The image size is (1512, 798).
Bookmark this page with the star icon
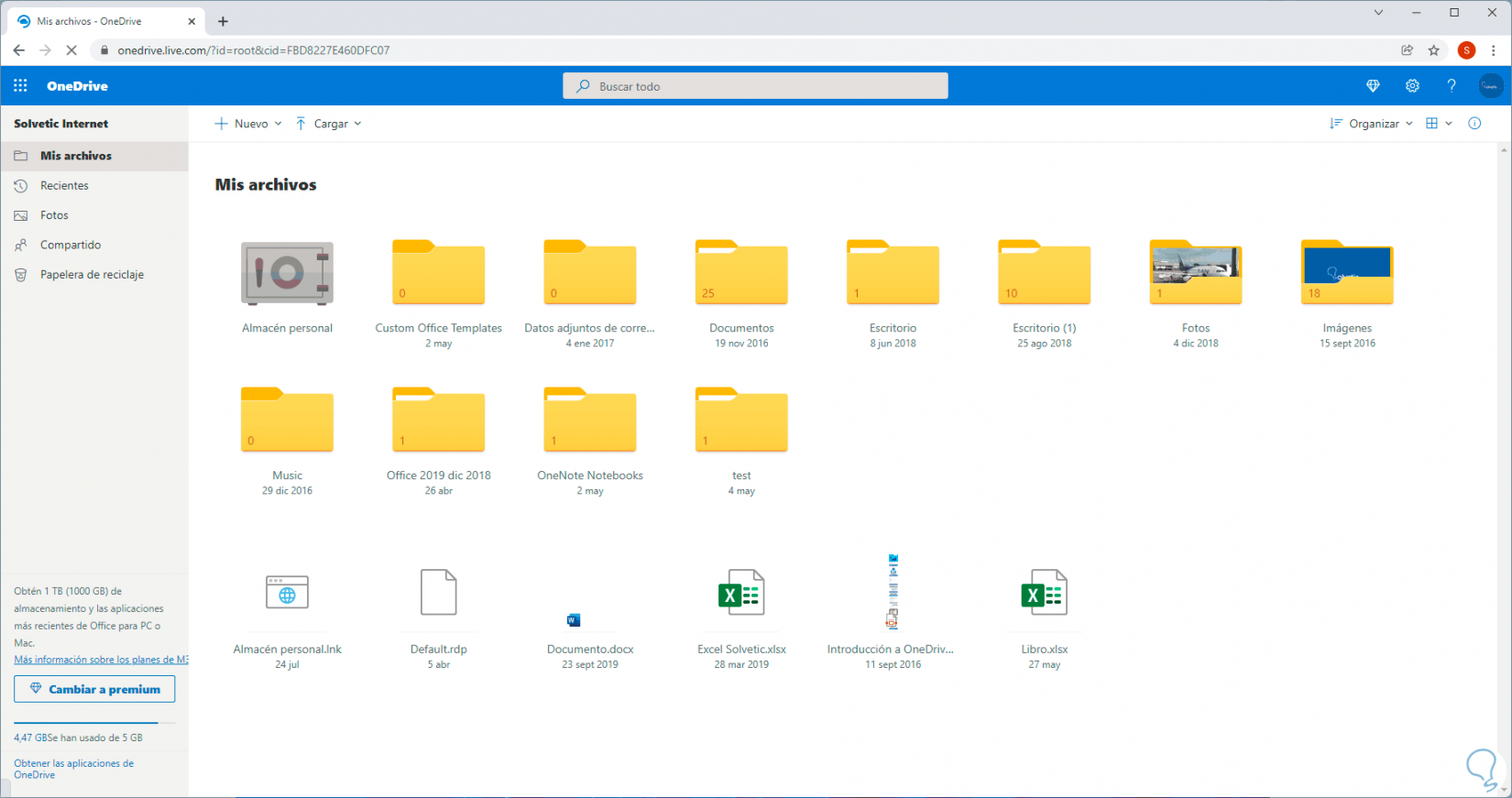(1434, 50)
